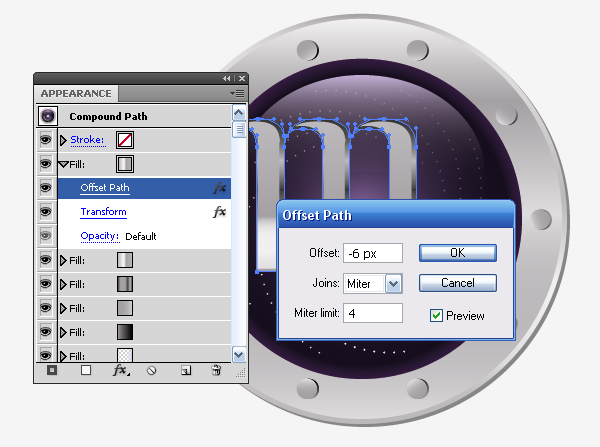
Task: Collapse the Appearance panel to icons
Action: (x=227, y=78)
